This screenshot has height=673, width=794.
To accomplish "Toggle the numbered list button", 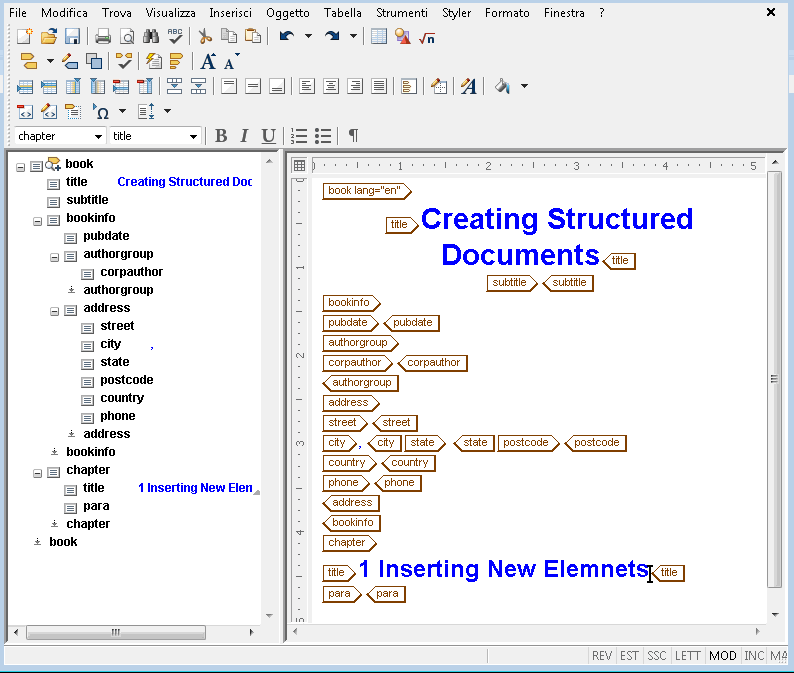I will click(299, 136).
